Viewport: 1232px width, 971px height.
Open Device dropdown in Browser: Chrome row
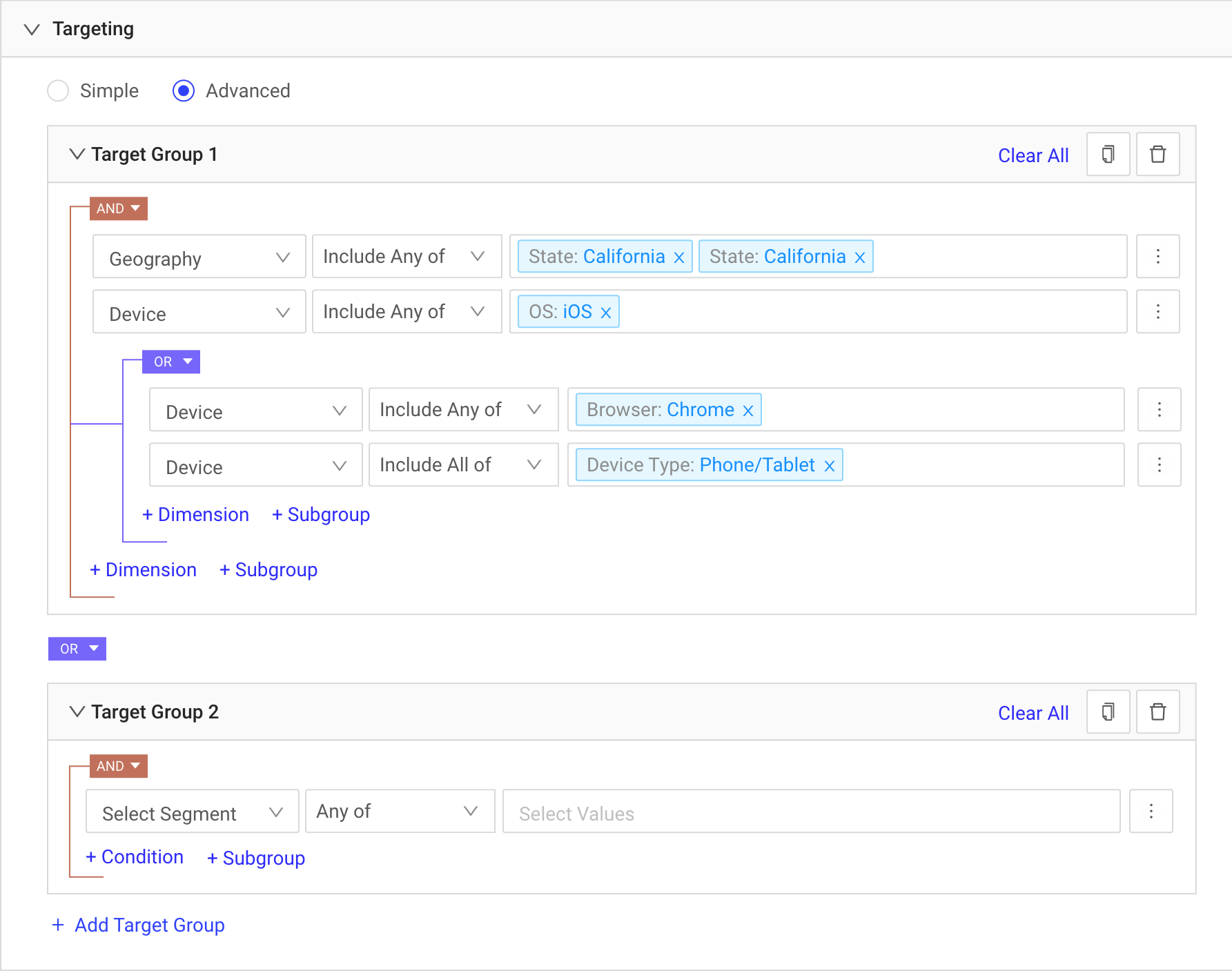256,409
